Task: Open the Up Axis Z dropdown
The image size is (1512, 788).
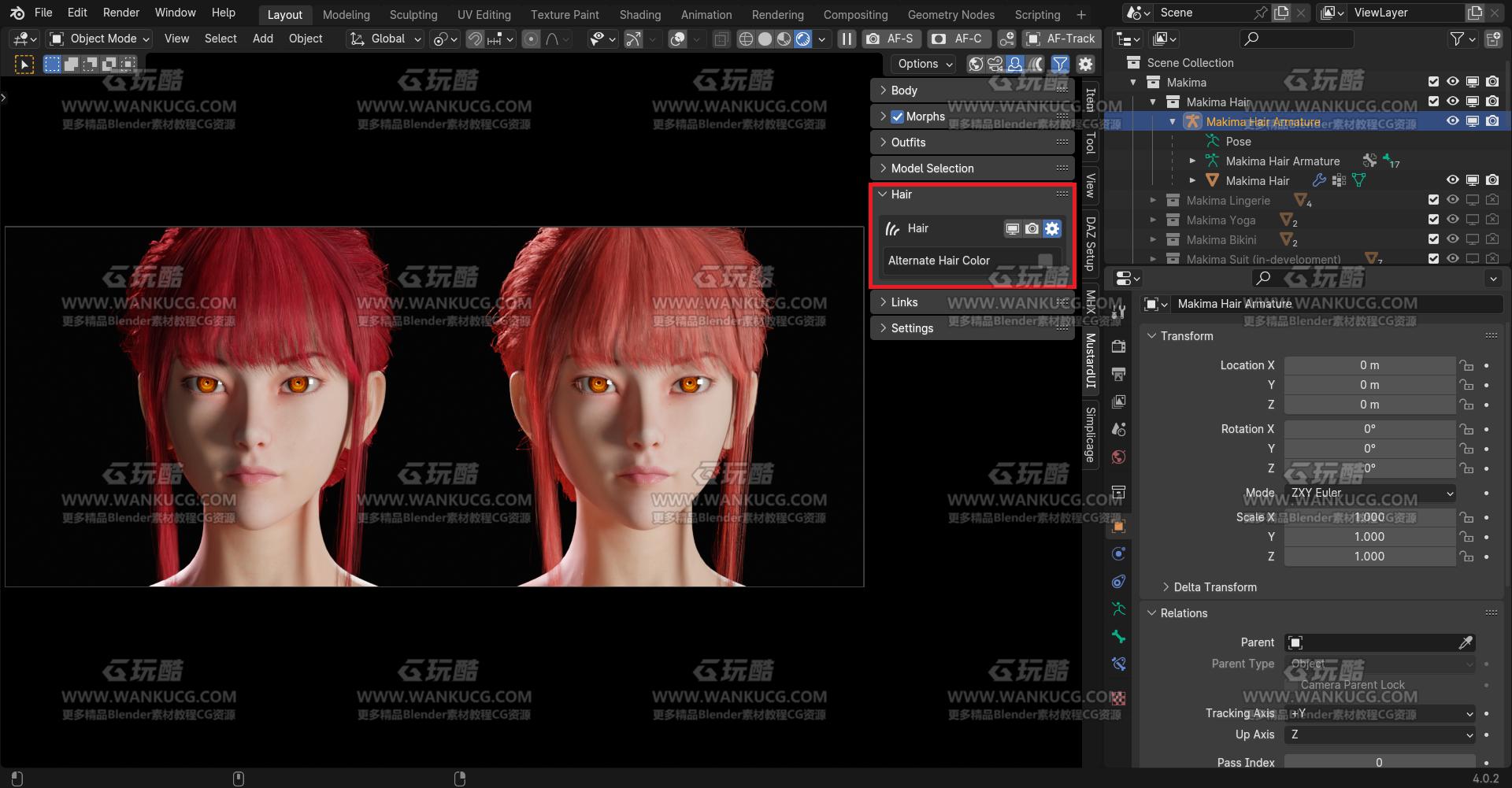Action: point(1380,734)
